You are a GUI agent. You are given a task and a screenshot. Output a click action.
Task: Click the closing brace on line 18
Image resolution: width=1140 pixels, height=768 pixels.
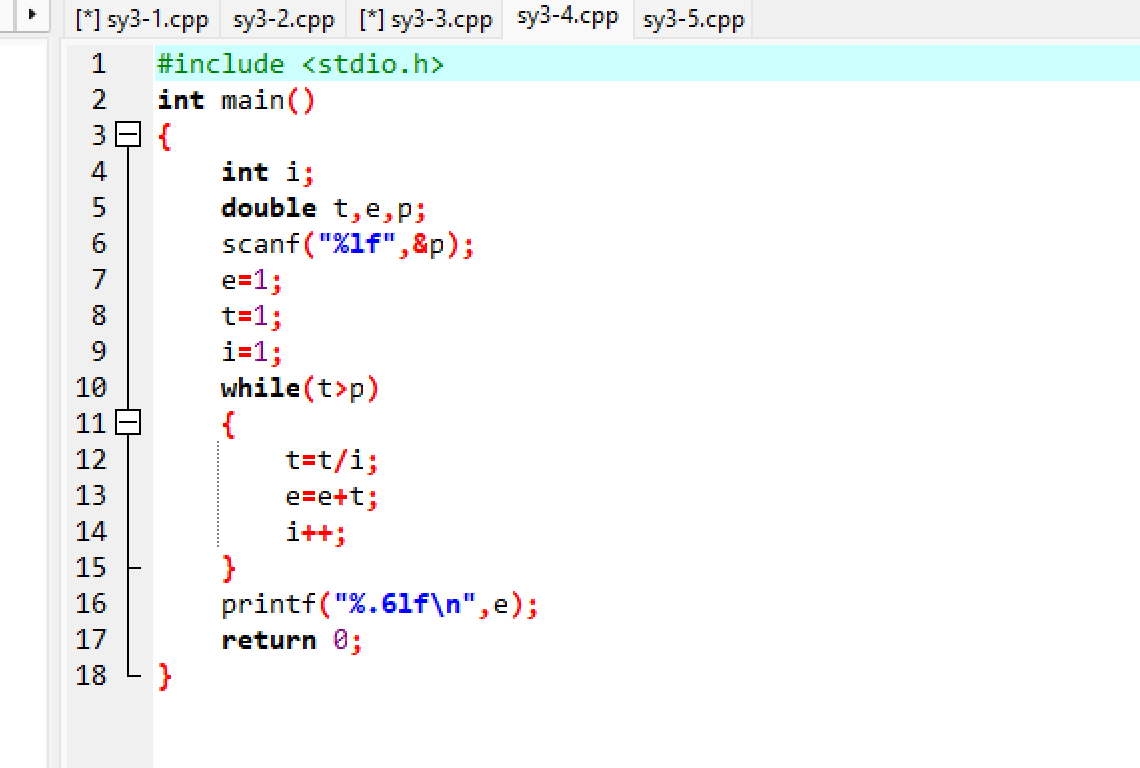tap(165, 676)
